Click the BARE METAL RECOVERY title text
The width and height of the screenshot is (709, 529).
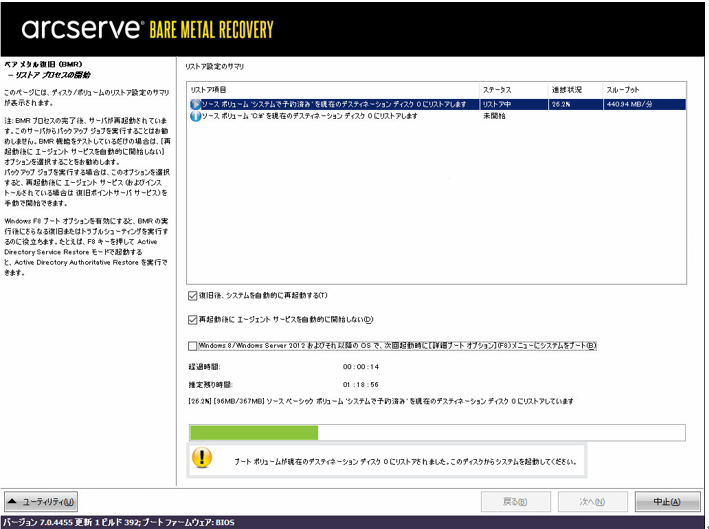click(211, 30)
